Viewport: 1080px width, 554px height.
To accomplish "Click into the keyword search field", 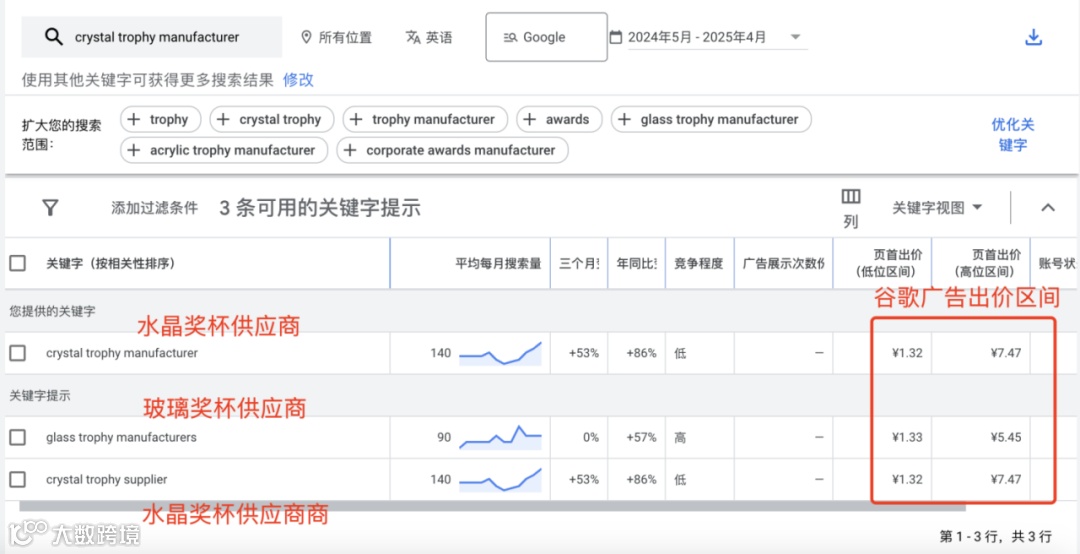I will pos(152,37).
